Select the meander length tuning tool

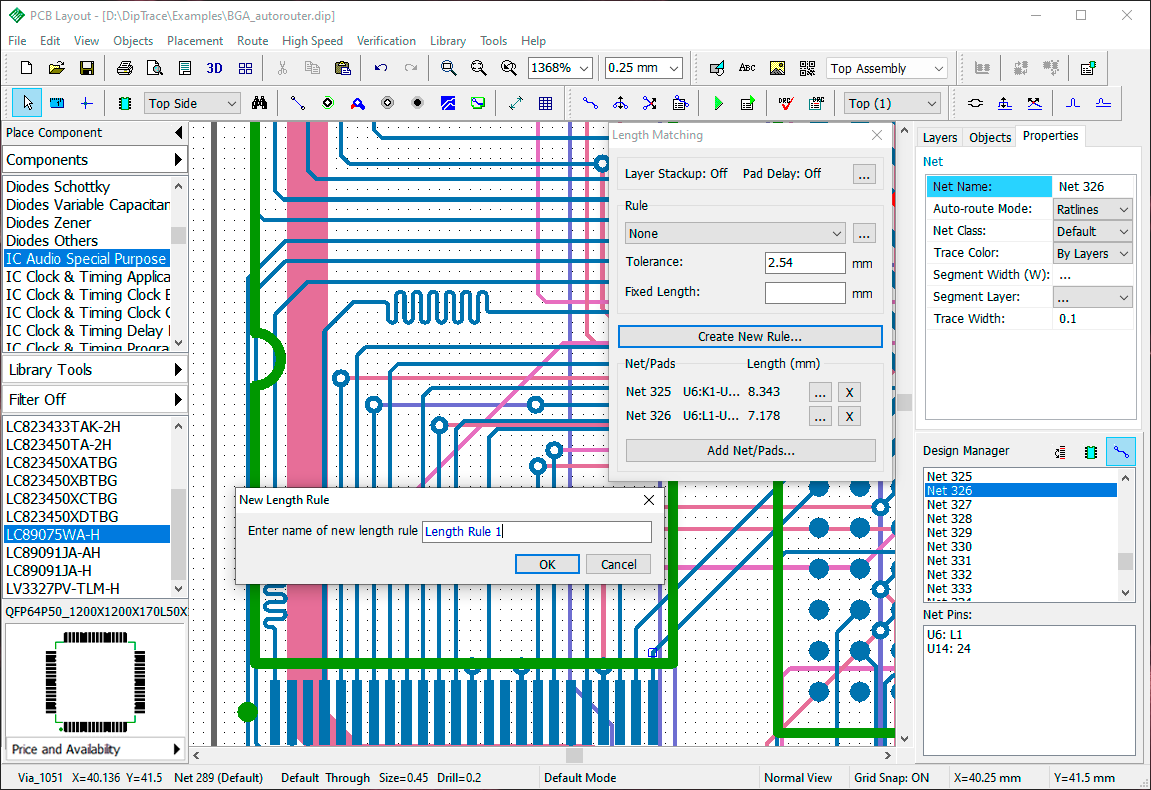(1073, 104)
